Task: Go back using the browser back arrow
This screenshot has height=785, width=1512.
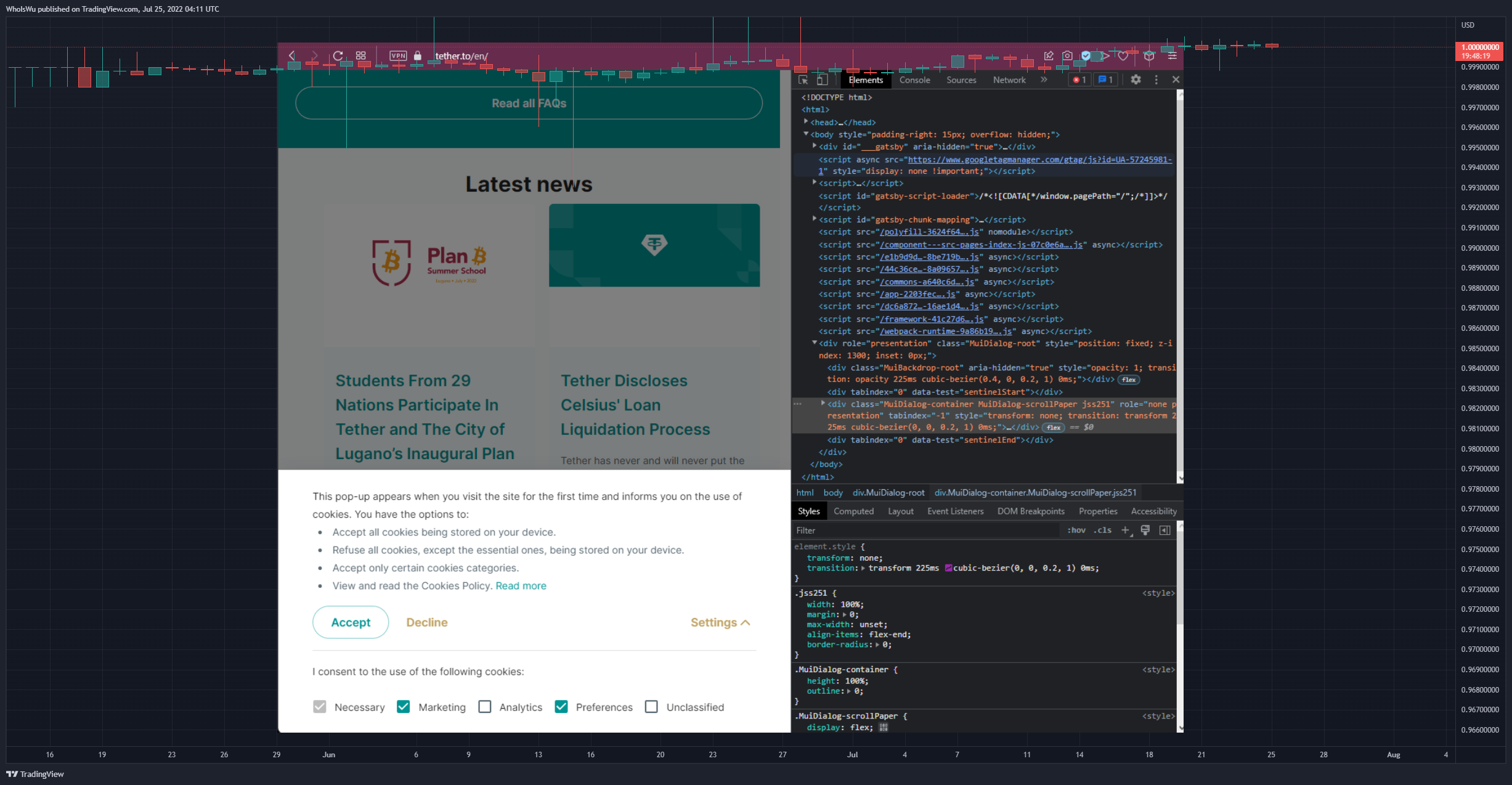Action: [x=292, y=56]
